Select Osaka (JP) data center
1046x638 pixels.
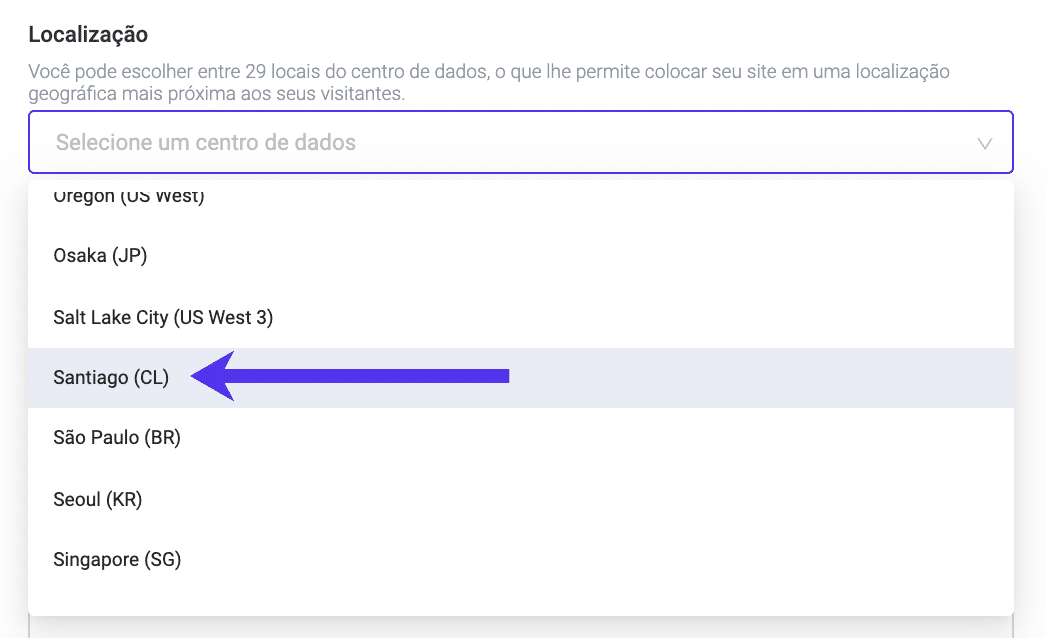coord(100,256)
